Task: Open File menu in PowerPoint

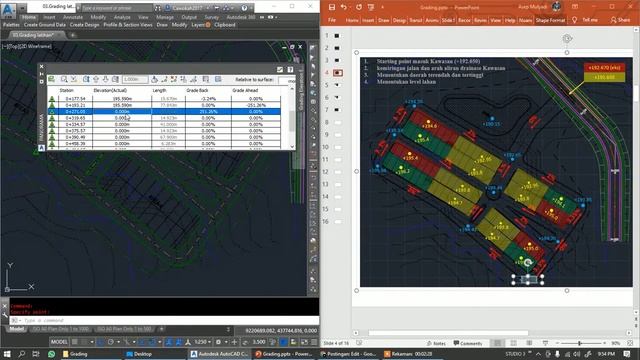Action: pyautogui.click(x=332, y=20)
